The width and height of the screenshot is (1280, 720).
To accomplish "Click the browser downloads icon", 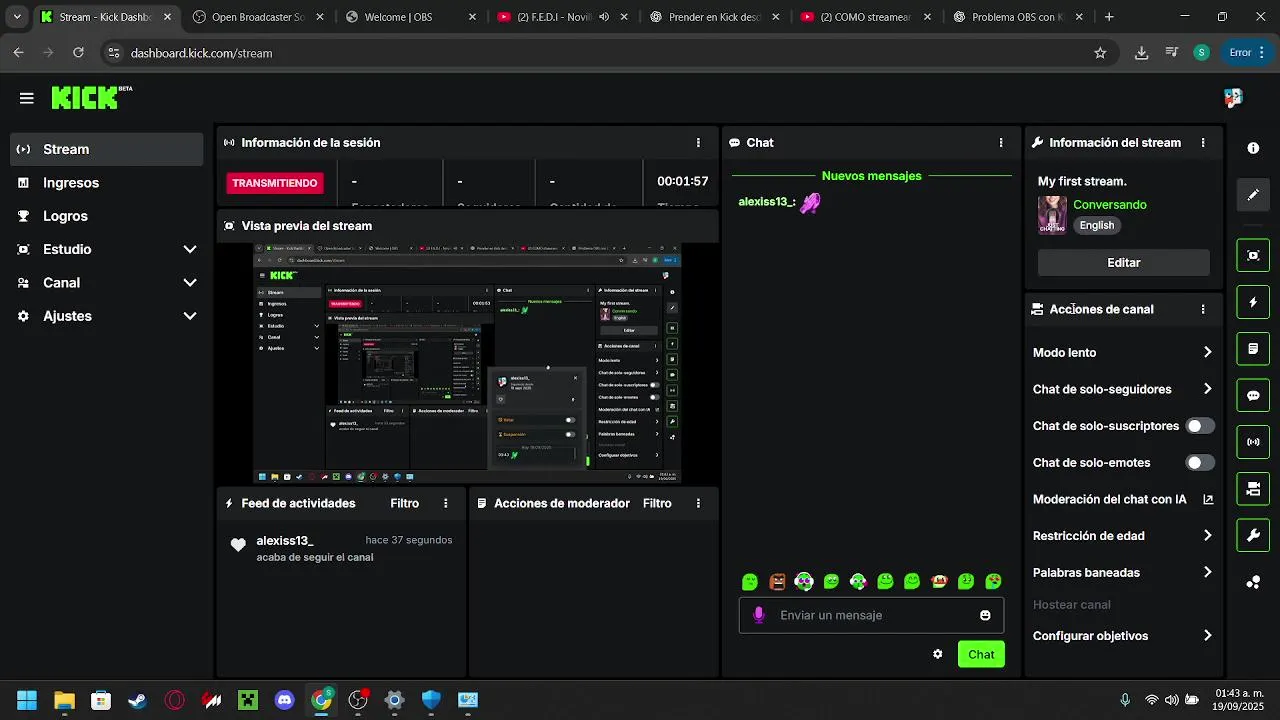I will (1141, 53).
